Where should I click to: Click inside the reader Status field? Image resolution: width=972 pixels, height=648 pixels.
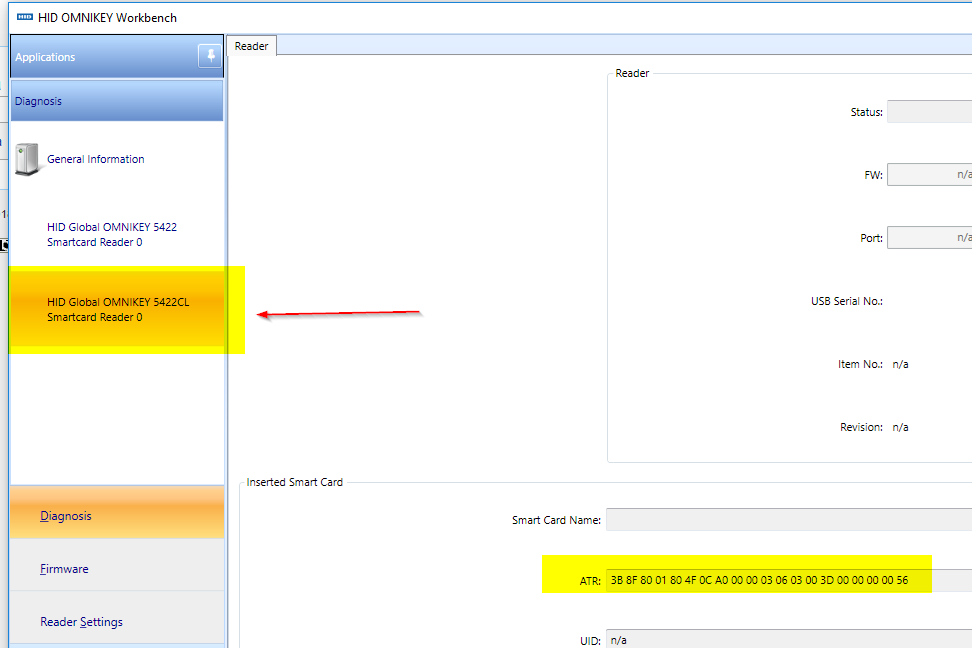coord(929,112)
